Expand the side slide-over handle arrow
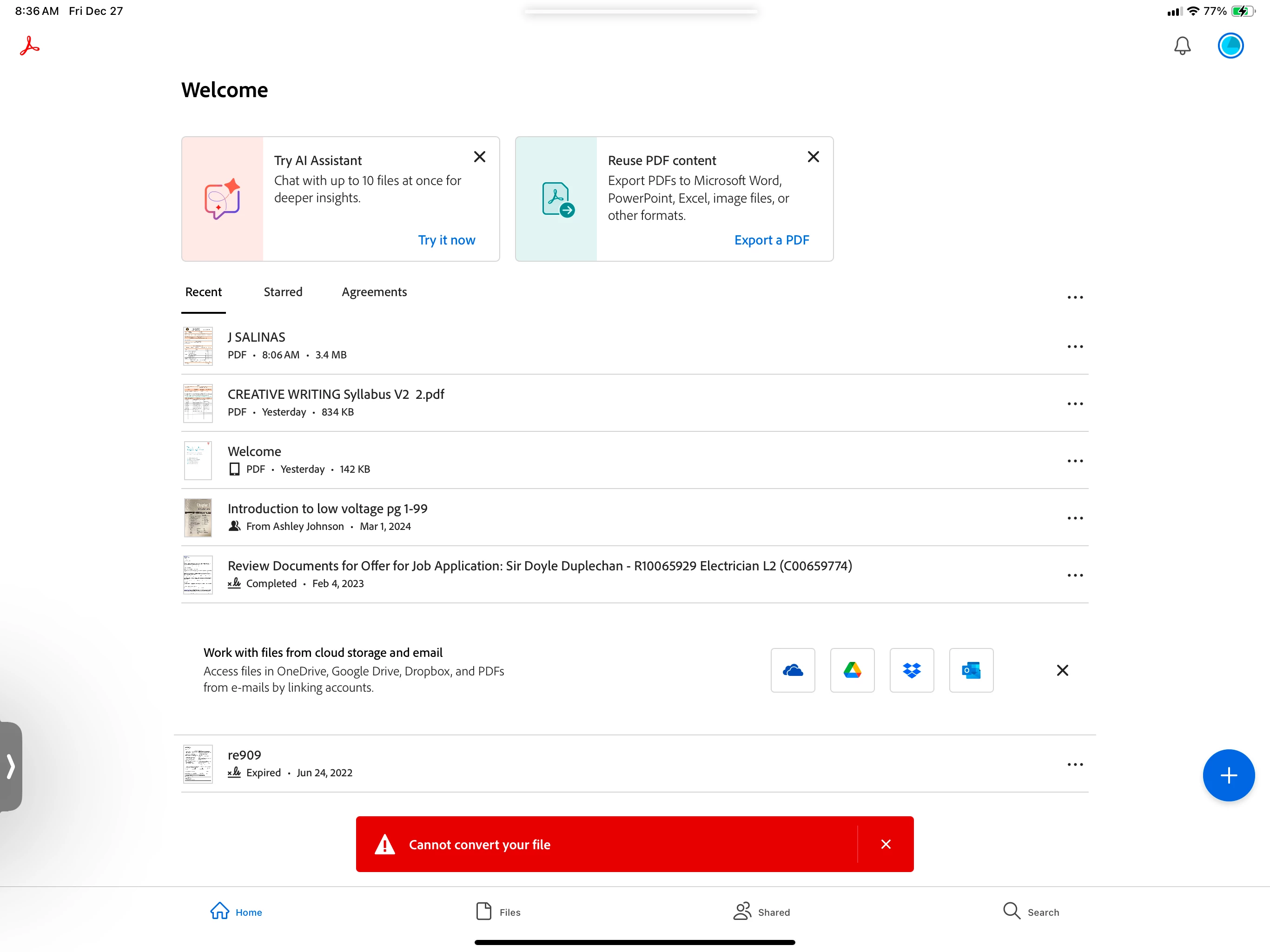The height and width of the screenshot is (952, 1270). click(x=10, y=766)
